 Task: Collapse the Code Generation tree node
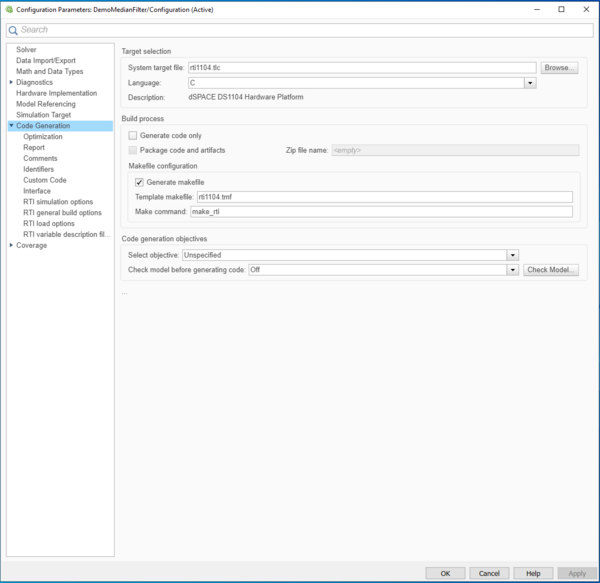click(11, 126)
